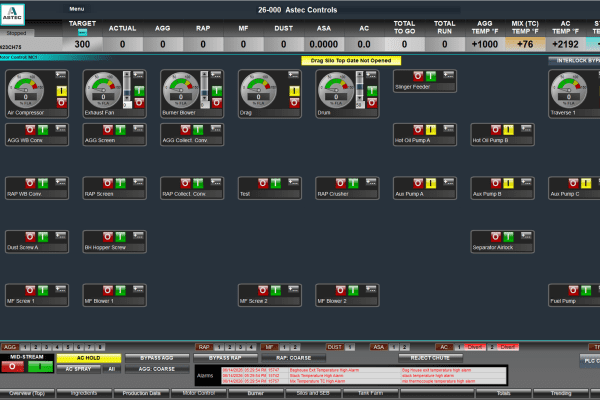Stop the Burner Blower motor

point(217,103)
